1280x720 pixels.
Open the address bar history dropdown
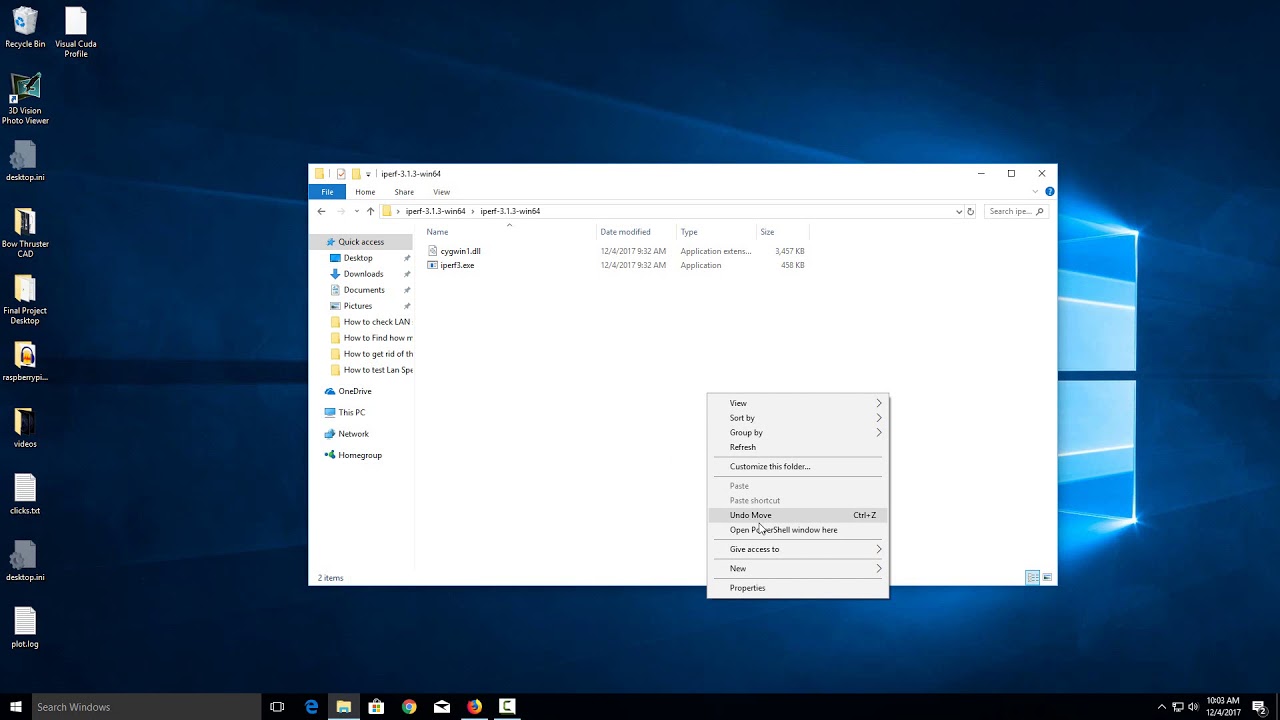pos(958,211)
